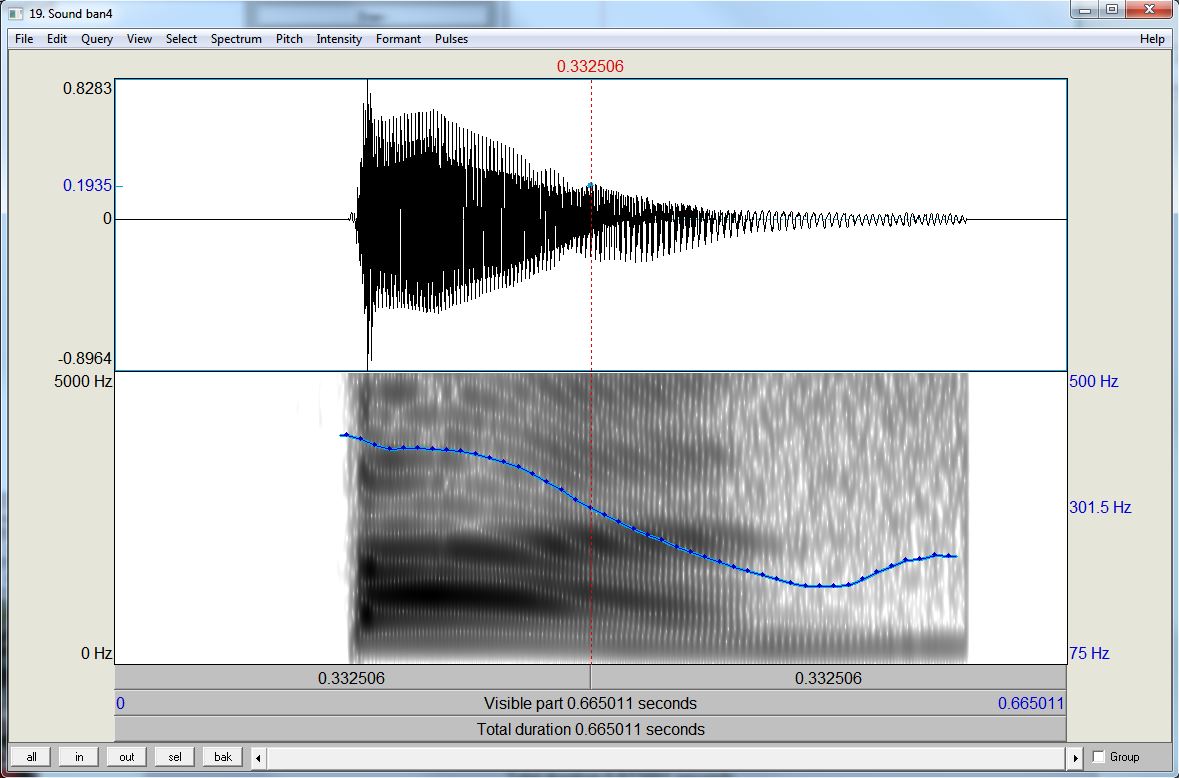Open the Query menu

[x=97, y=39]
